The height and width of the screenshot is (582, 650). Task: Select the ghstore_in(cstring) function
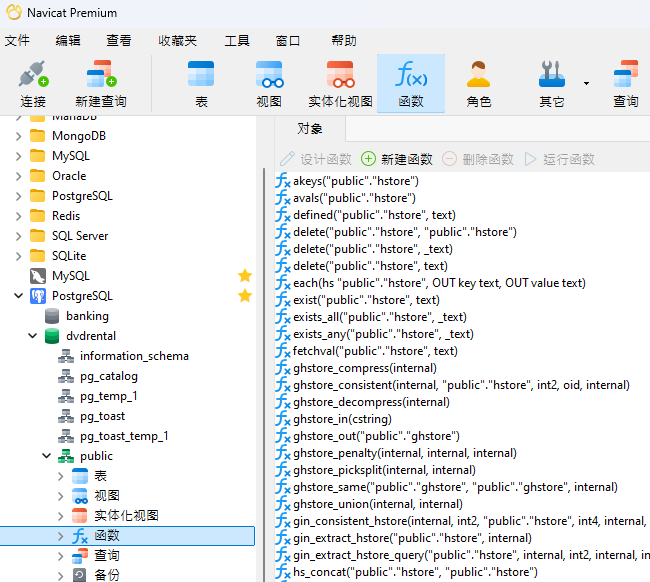(x=342, y=419)
